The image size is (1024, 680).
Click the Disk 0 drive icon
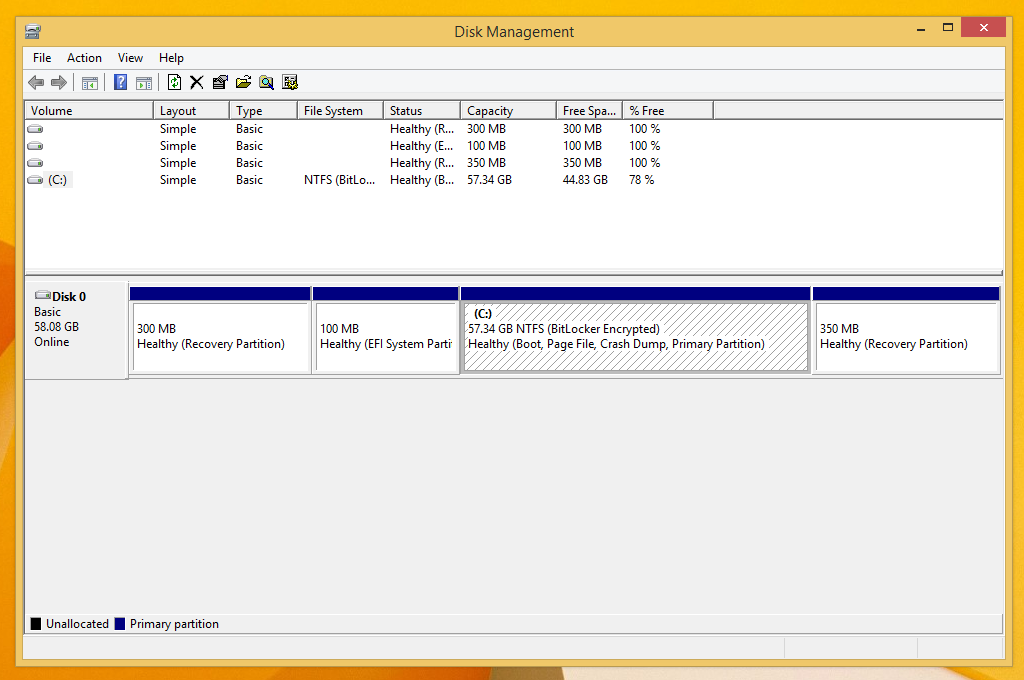click(x=43, y=295)
